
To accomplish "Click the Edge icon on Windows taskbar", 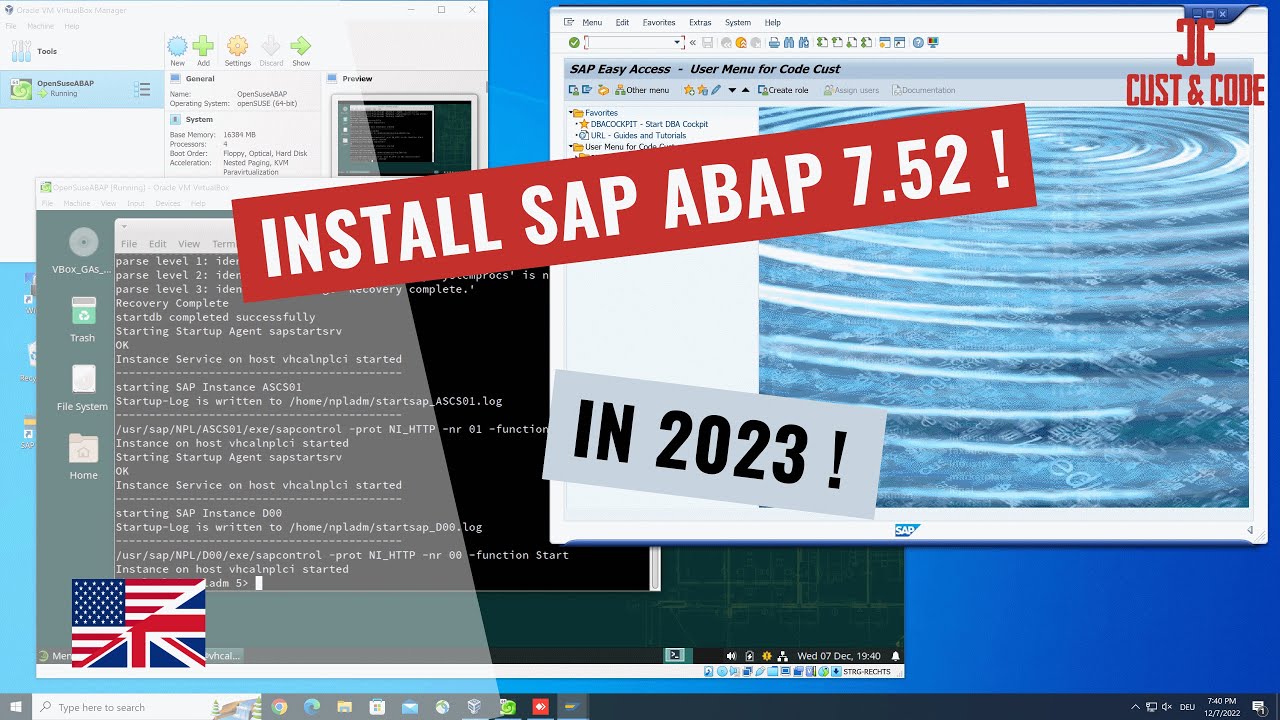I will (312, 707).
